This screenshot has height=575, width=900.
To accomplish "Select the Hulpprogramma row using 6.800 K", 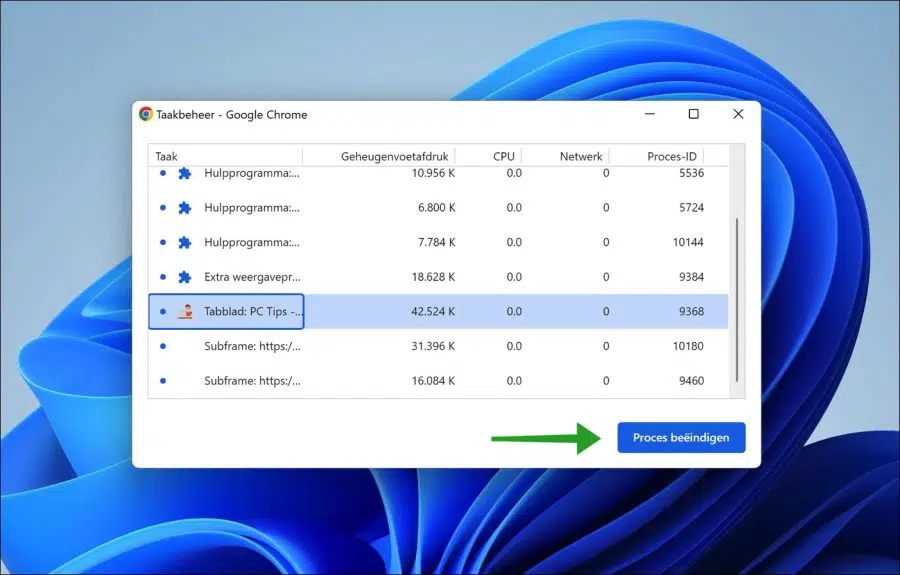I will coord(439,208).
